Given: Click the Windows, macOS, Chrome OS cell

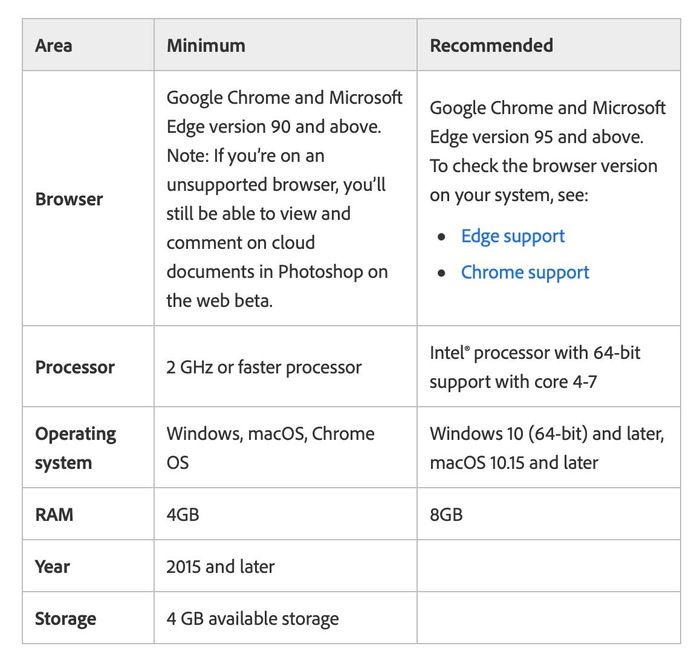Looking at the screenshot, I should 270,448.
